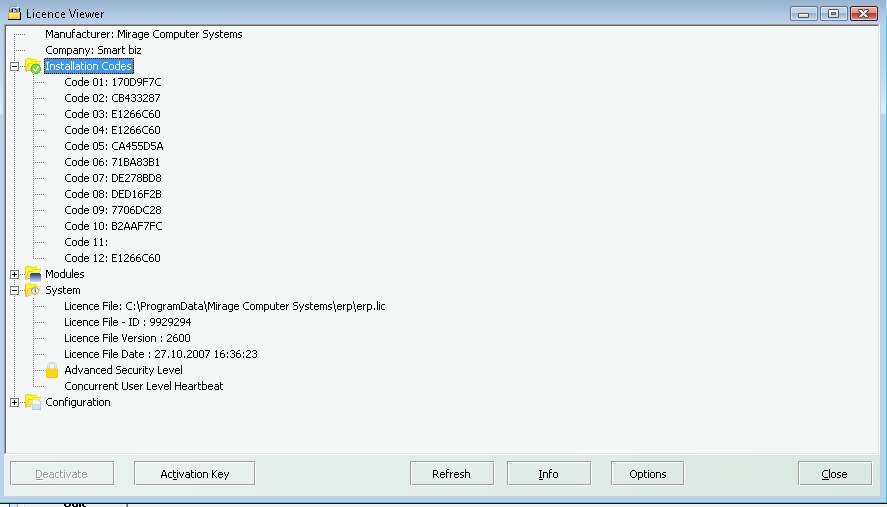Expand the Configuration tree node
The height and width of the screenshot is (507, 887).
tap(14, 402)
